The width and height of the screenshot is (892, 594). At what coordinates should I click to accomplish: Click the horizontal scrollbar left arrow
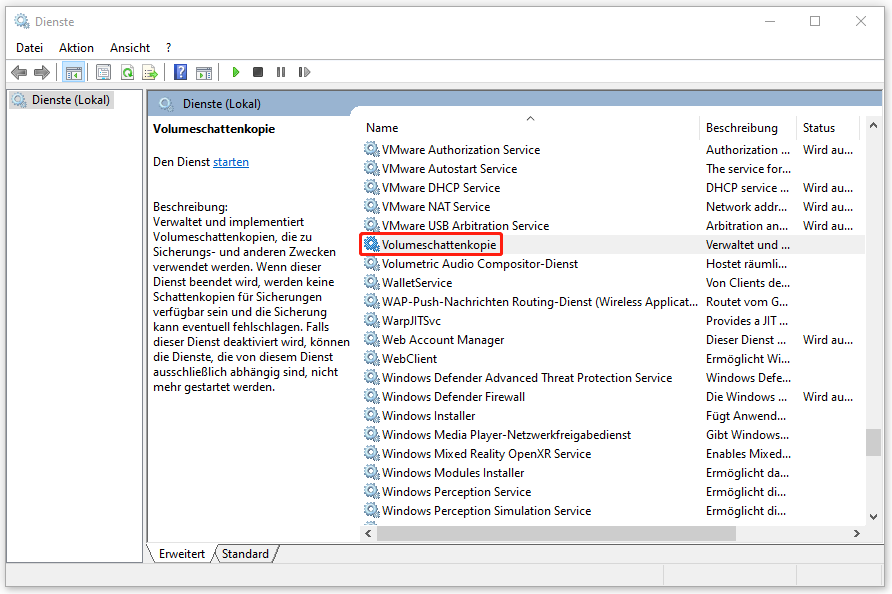point(369,533)
